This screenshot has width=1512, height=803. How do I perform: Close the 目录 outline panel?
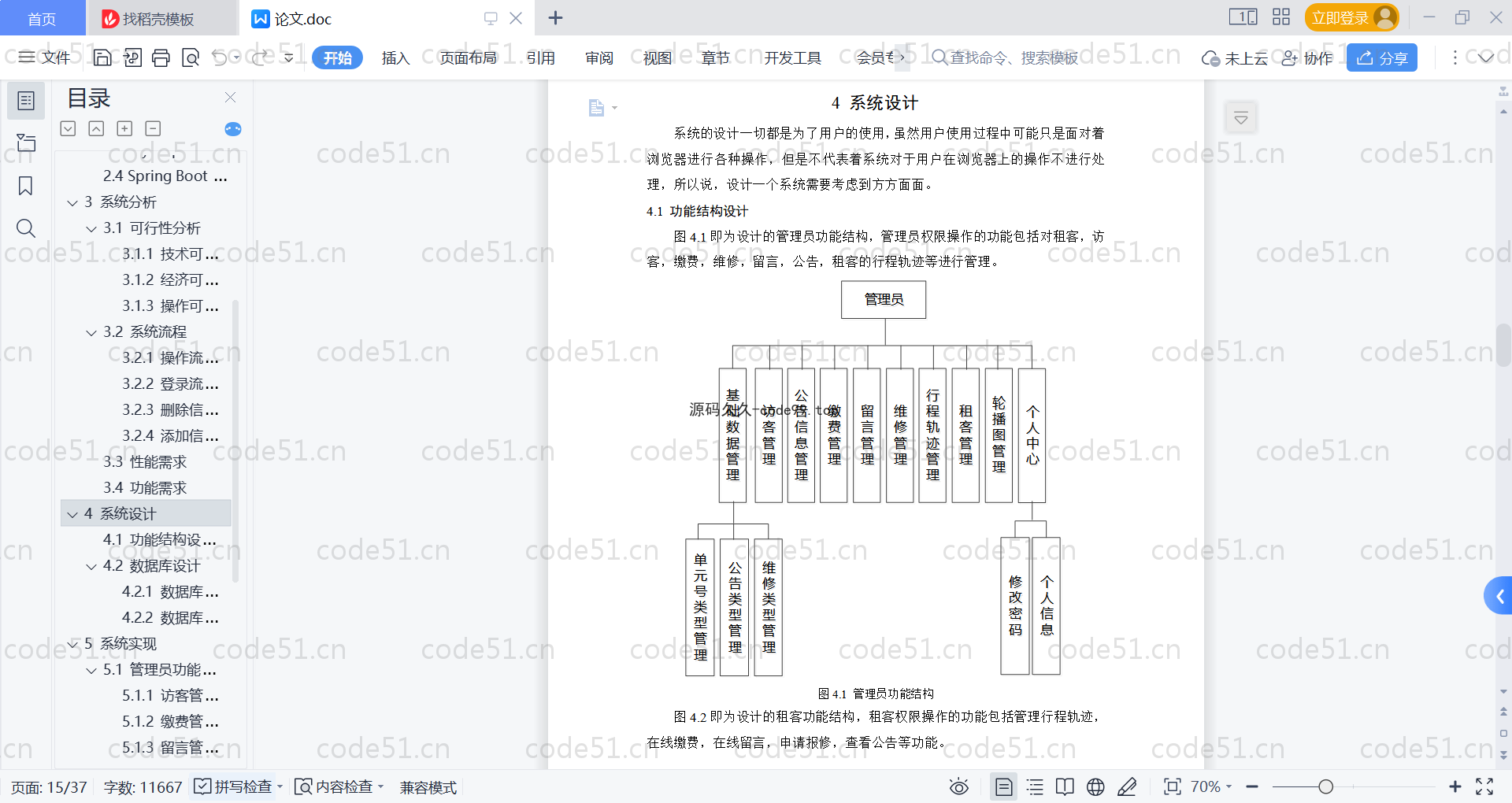(231, 97)
